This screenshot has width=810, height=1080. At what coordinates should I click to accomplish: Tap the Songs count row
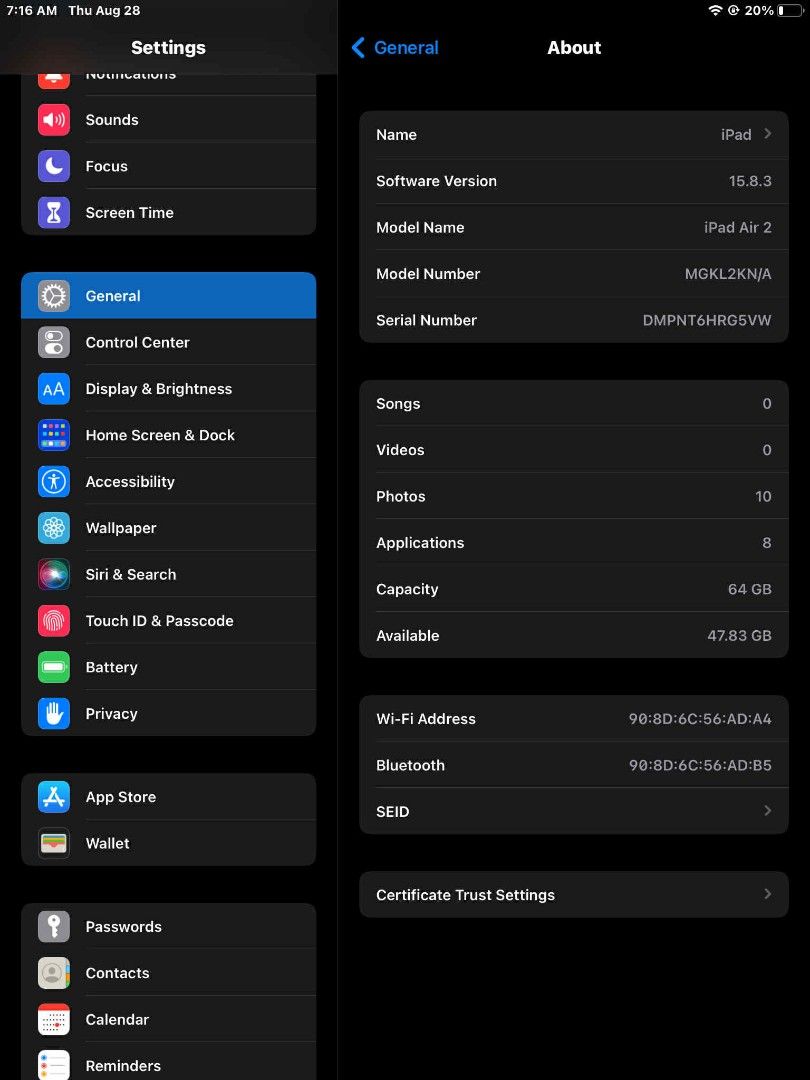(574, 404)
